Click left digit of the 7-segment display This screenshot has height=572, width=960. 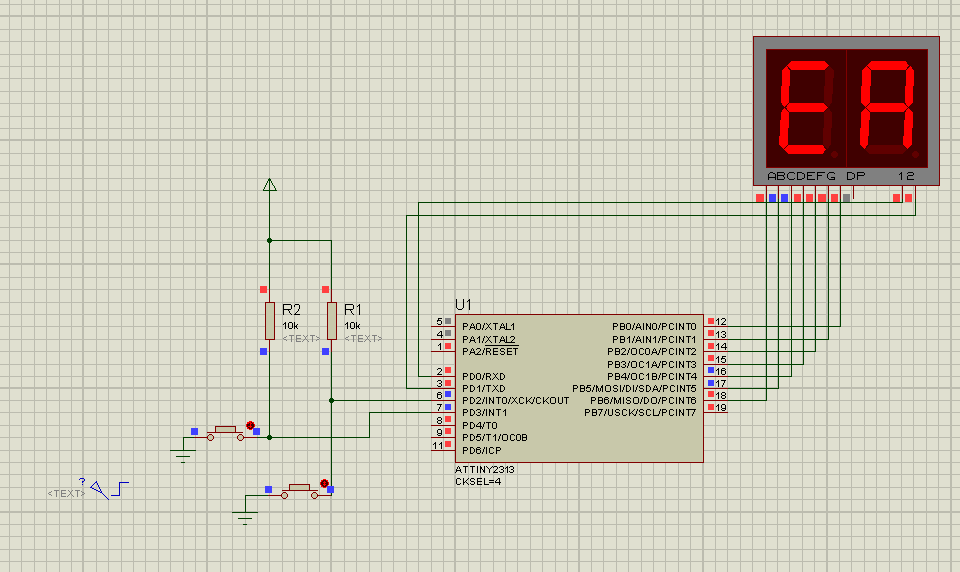[805, 108]
